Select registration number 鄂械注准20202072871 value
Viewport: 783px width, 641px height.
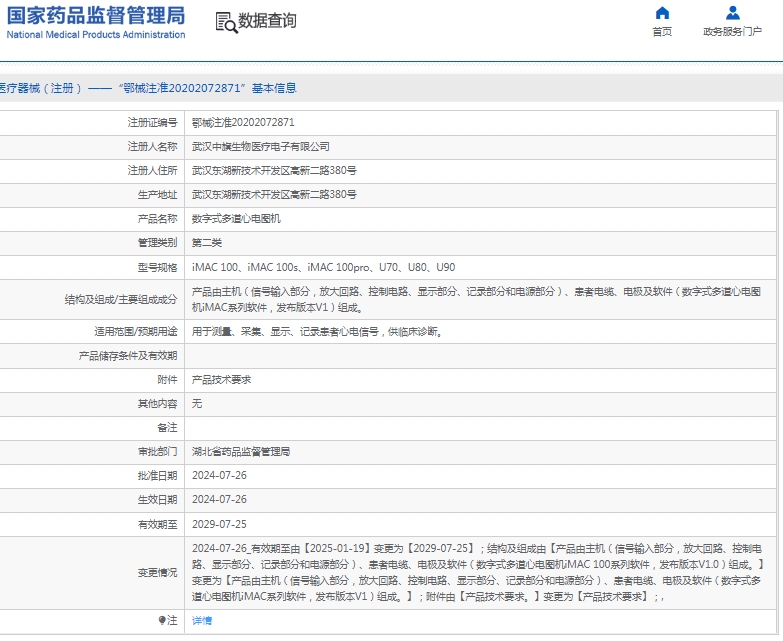(x=243, y=122)
